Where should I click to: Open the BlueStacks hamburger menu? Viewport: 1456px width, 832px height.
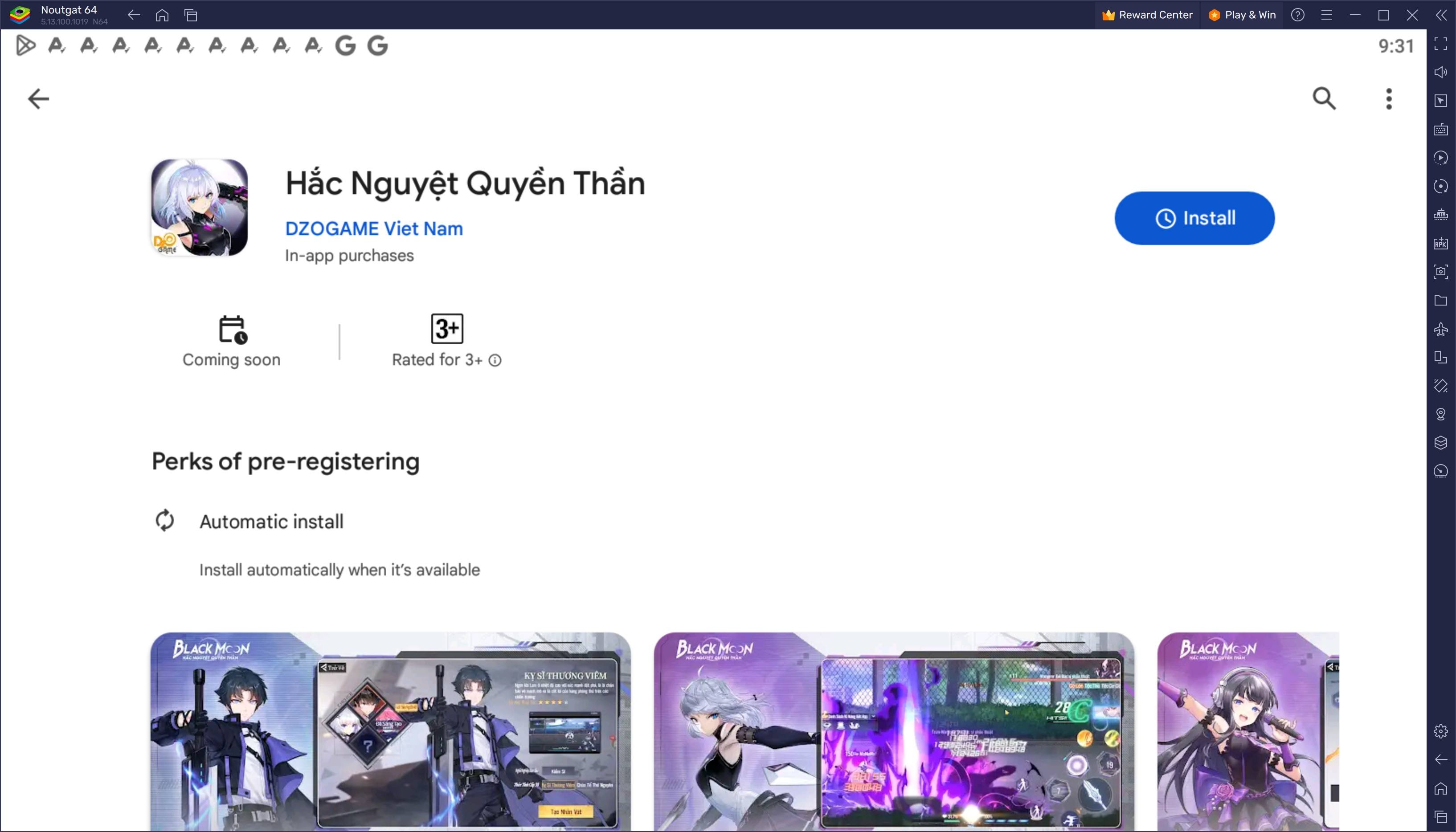click(x=1326, y=15)
